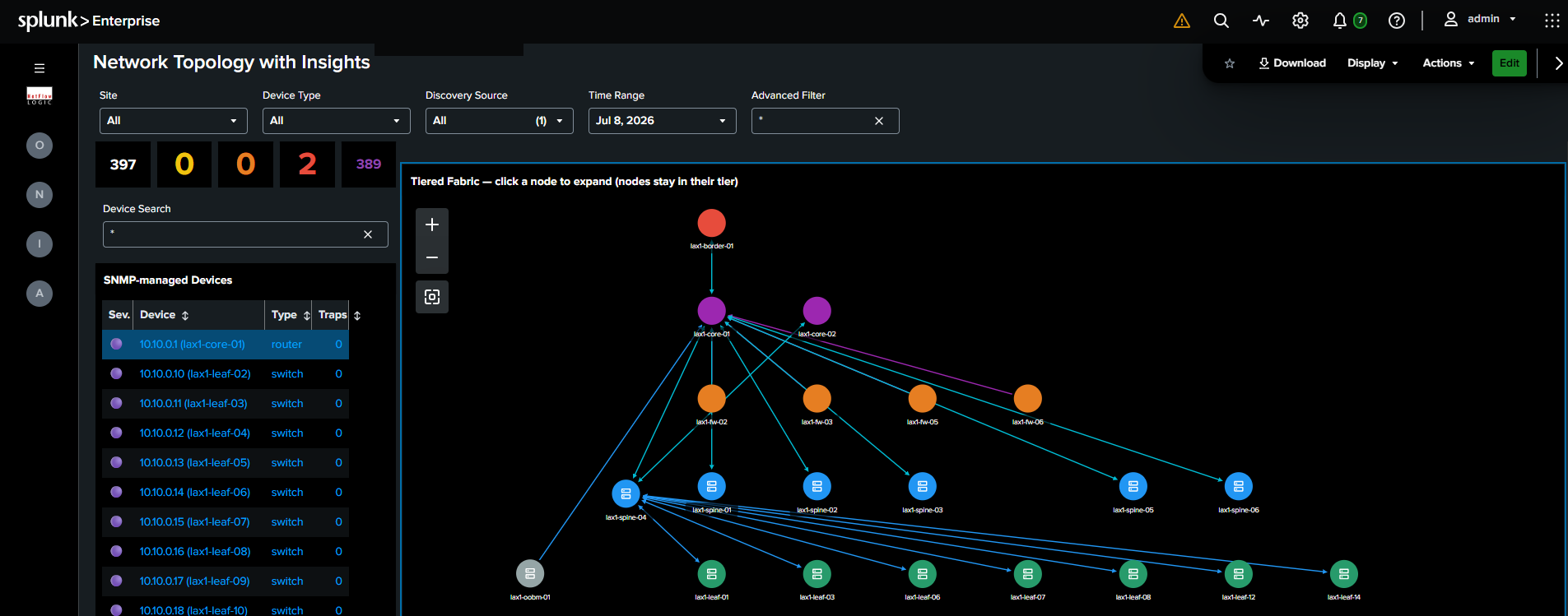Screen dimensions: 1568x616
Task: Open the activity monitor pulse icon
Action: (x=1261, y=21)
